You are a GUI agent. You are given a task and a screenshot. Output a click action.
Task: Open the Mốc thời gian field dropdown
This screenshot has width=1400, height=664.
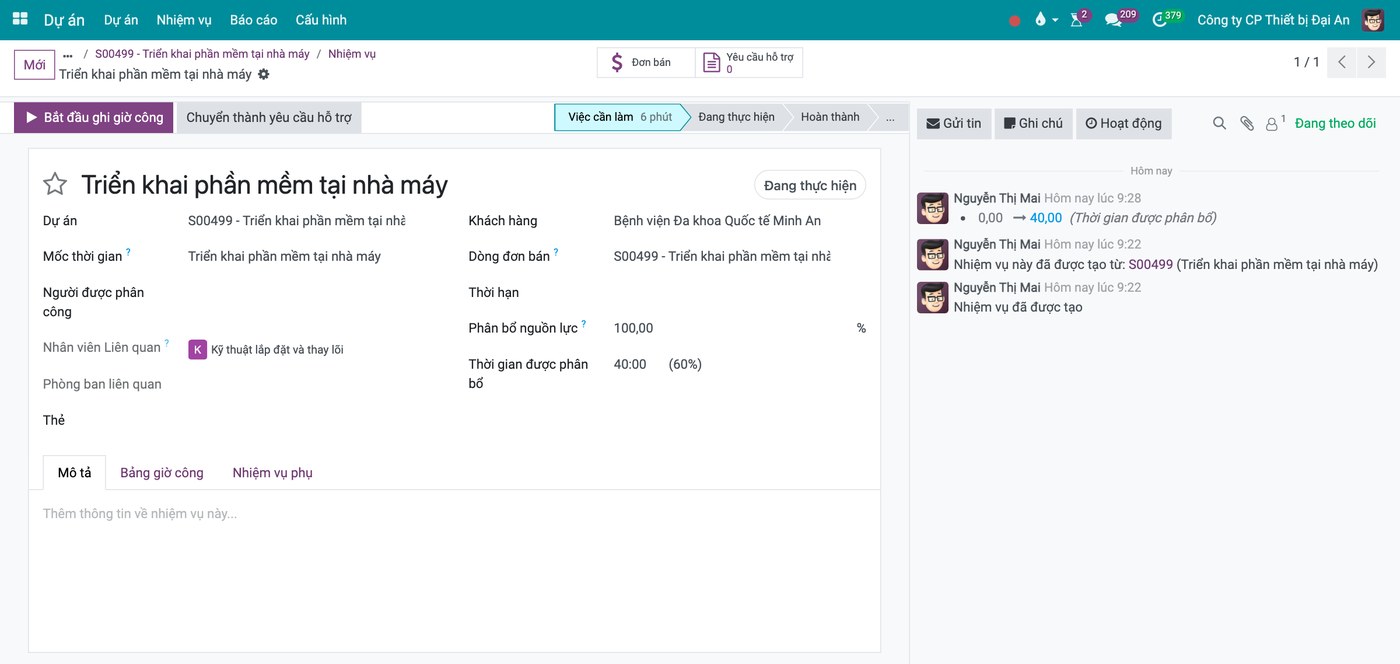[x=297, y=256]
